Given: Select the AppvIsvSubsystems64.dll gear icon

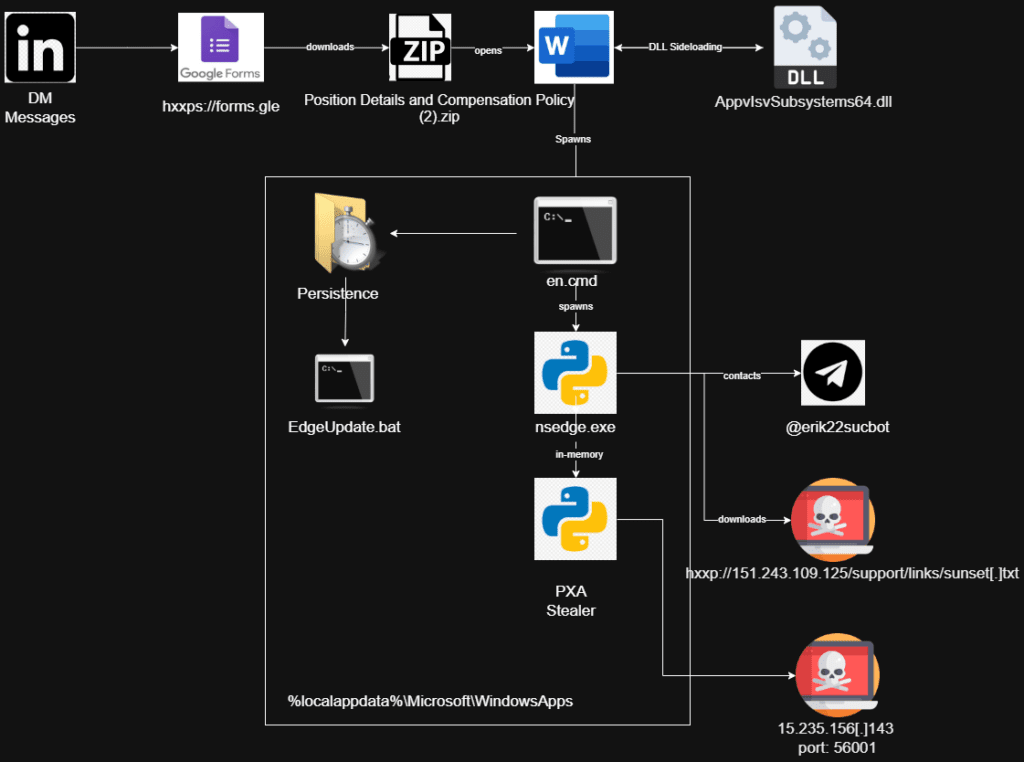Looking at the screenshot, I should pyautogui.click(x=804, y=46).
